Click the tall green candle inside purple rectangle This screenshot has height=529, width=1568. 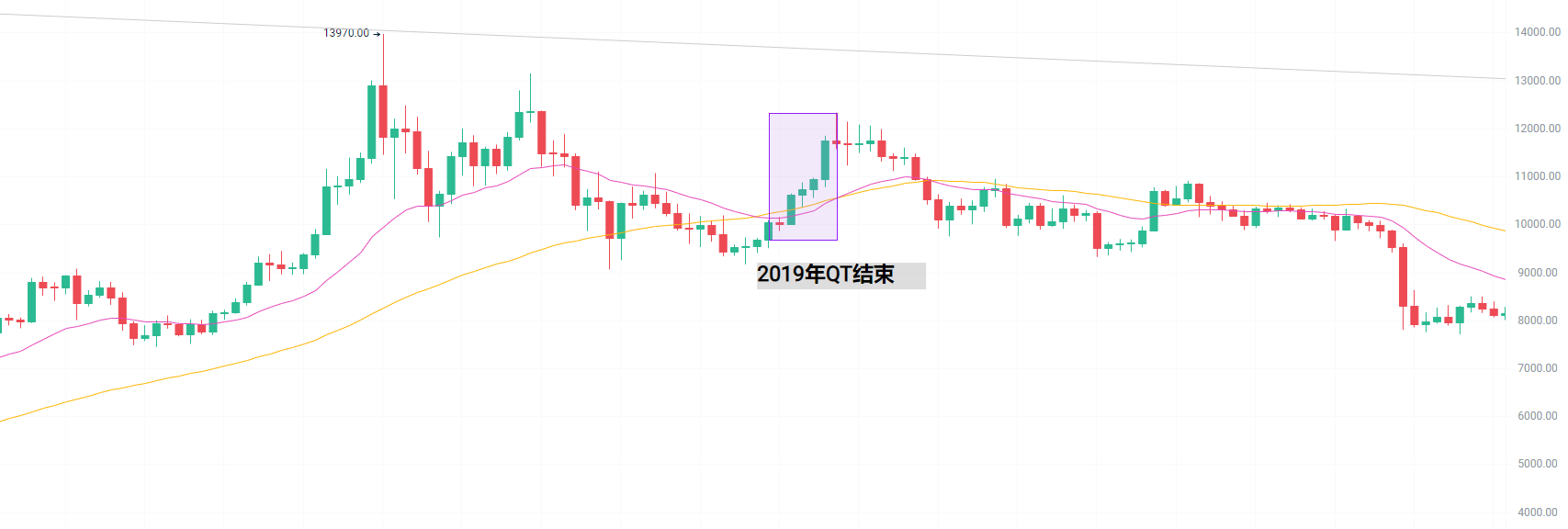(x=825, y=161)
